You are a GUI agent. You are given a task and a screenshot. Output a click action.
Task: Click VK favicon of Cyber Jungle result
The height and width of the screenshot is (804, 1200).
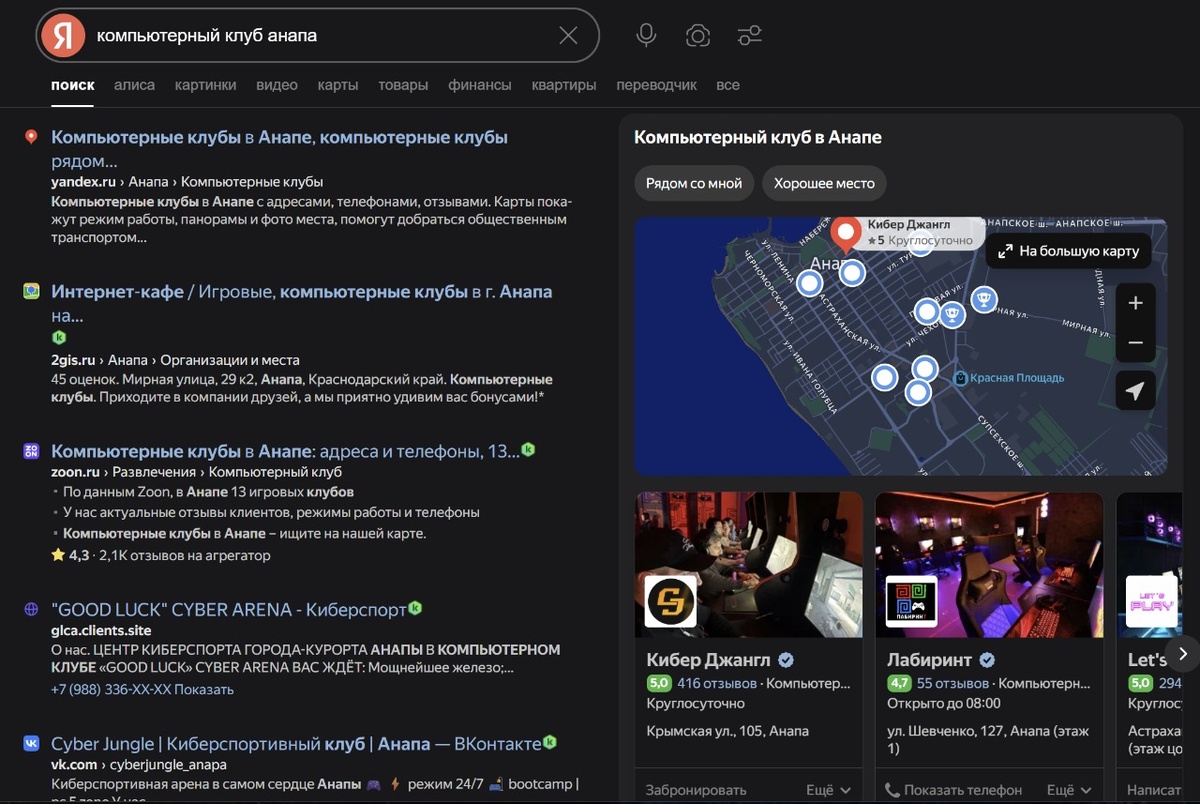click(31, 743)
